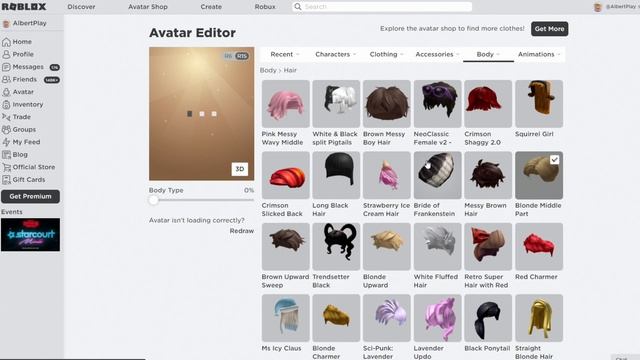Screen dimensions: 640x360
Task: Select Strawberry Ice Cream Hair
Action: (387, 175)
